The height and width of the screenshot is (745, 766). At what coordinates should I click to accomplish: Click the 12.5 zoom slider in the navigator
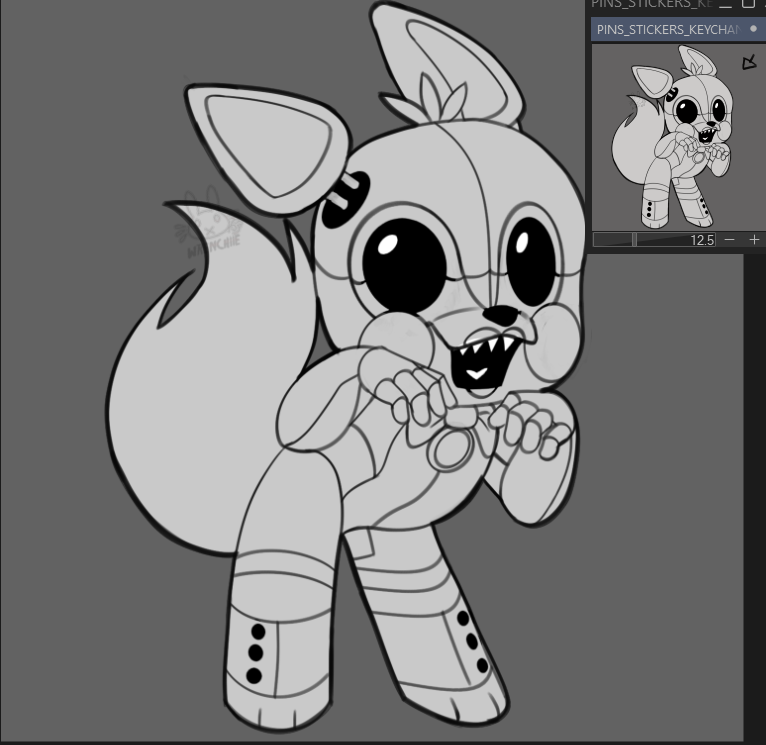[x=655, y=239]
